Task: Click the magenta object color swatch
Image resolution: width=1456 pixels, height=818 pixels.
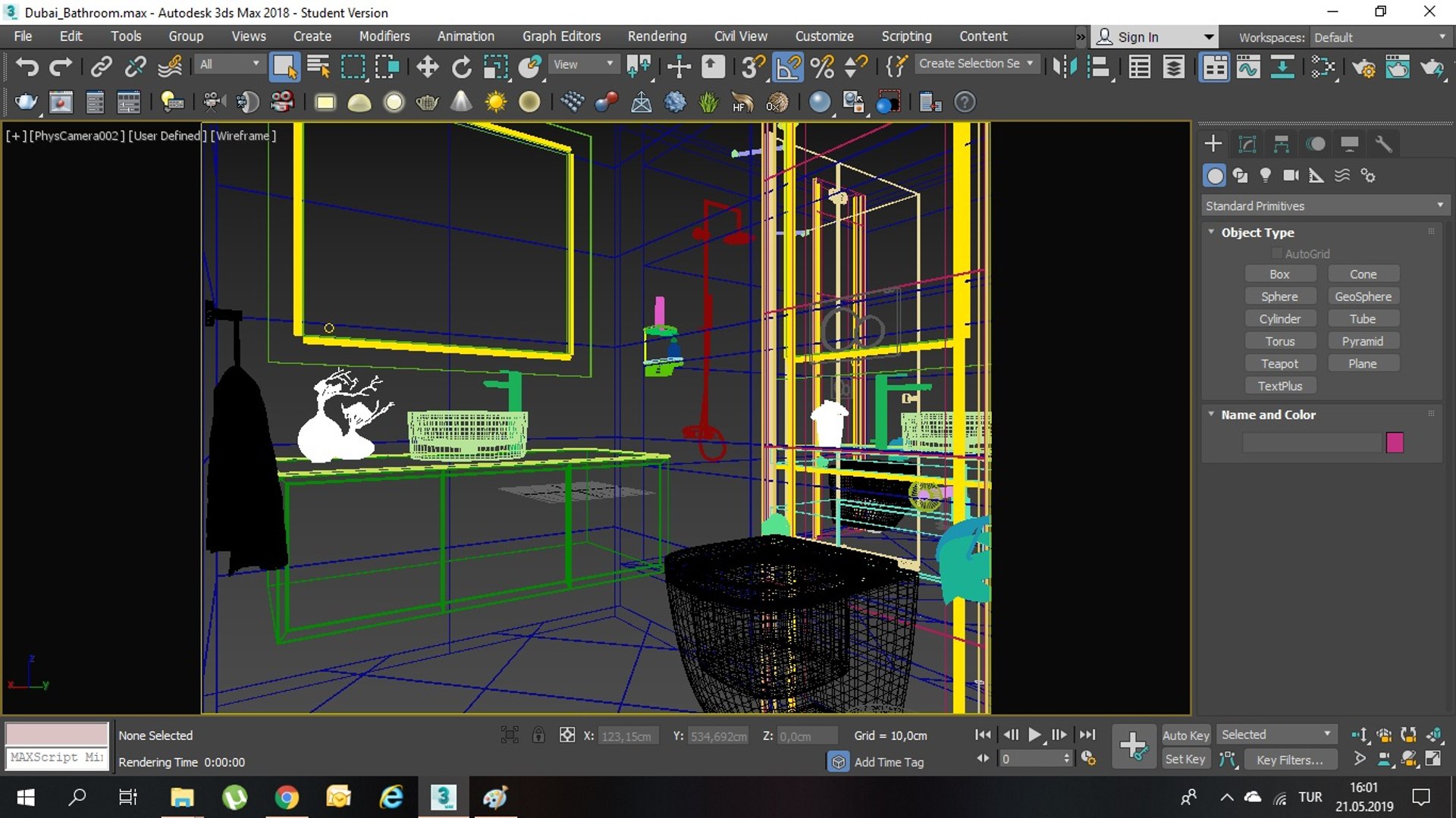Action: 1395,443
